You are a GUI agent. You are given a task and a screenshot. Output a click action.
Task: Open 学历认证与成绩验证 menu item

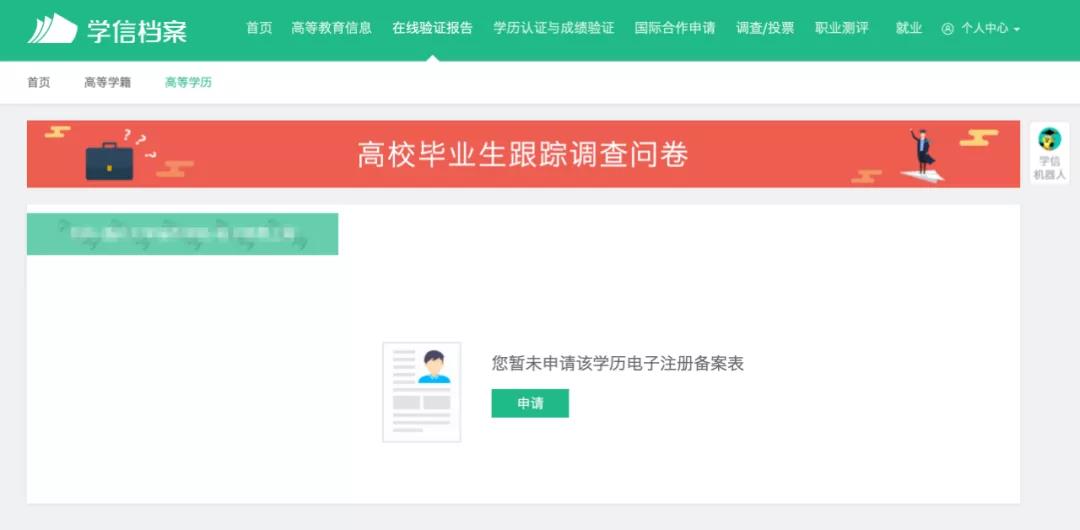tap(553, 28)
